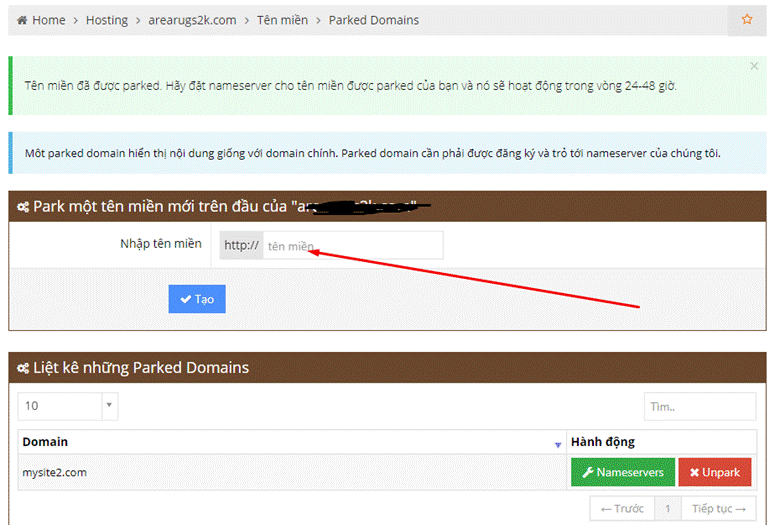
Task: Focus the tên miền input field
Action: (352, 245)
